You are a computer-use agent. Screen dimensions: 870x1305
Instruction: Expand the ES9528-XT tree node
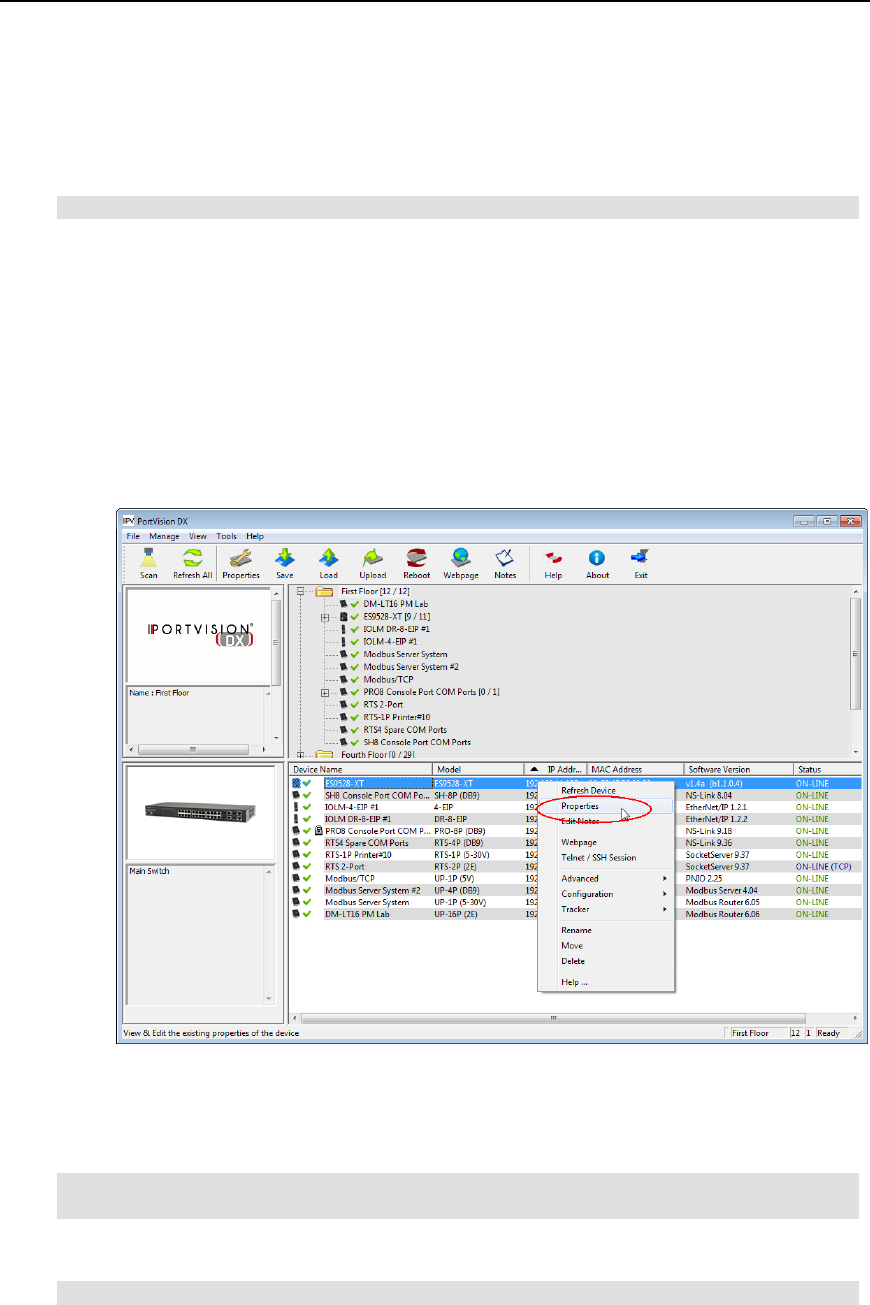coord(325,618)
